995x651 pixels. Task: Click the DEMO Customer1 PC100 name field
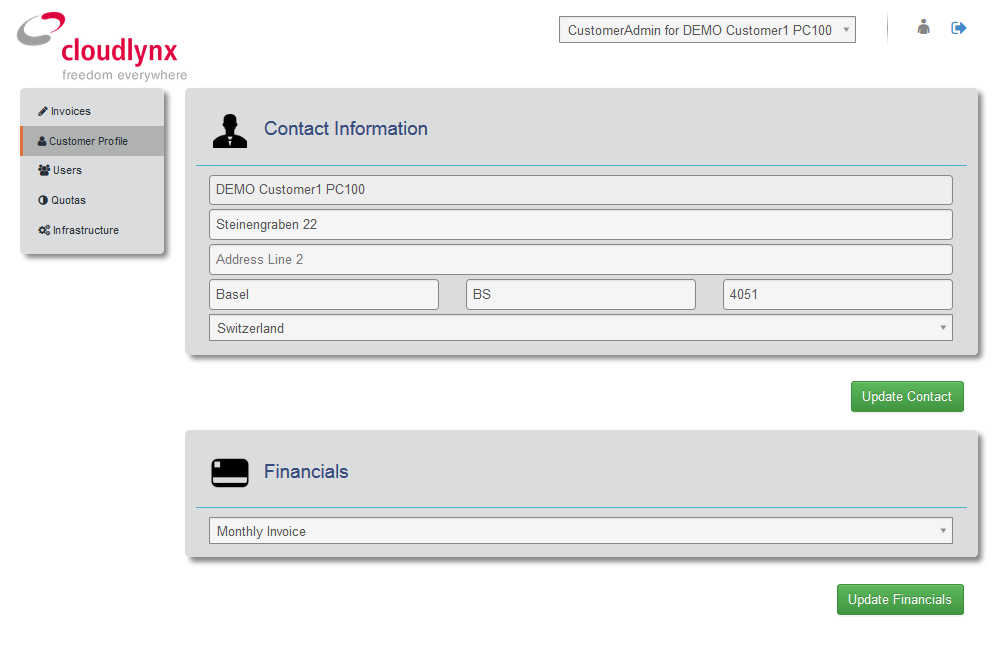(581, 190)
